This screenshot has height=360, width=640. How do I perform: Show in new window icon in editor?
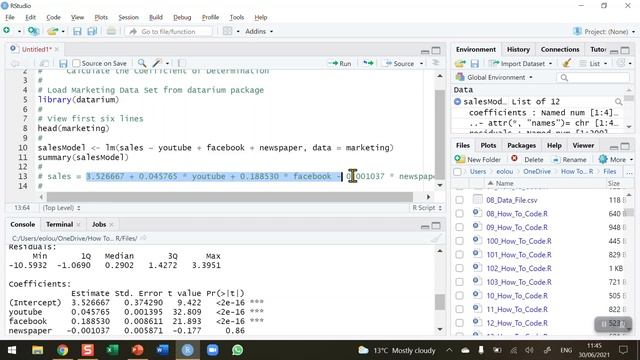click(44, 64)
